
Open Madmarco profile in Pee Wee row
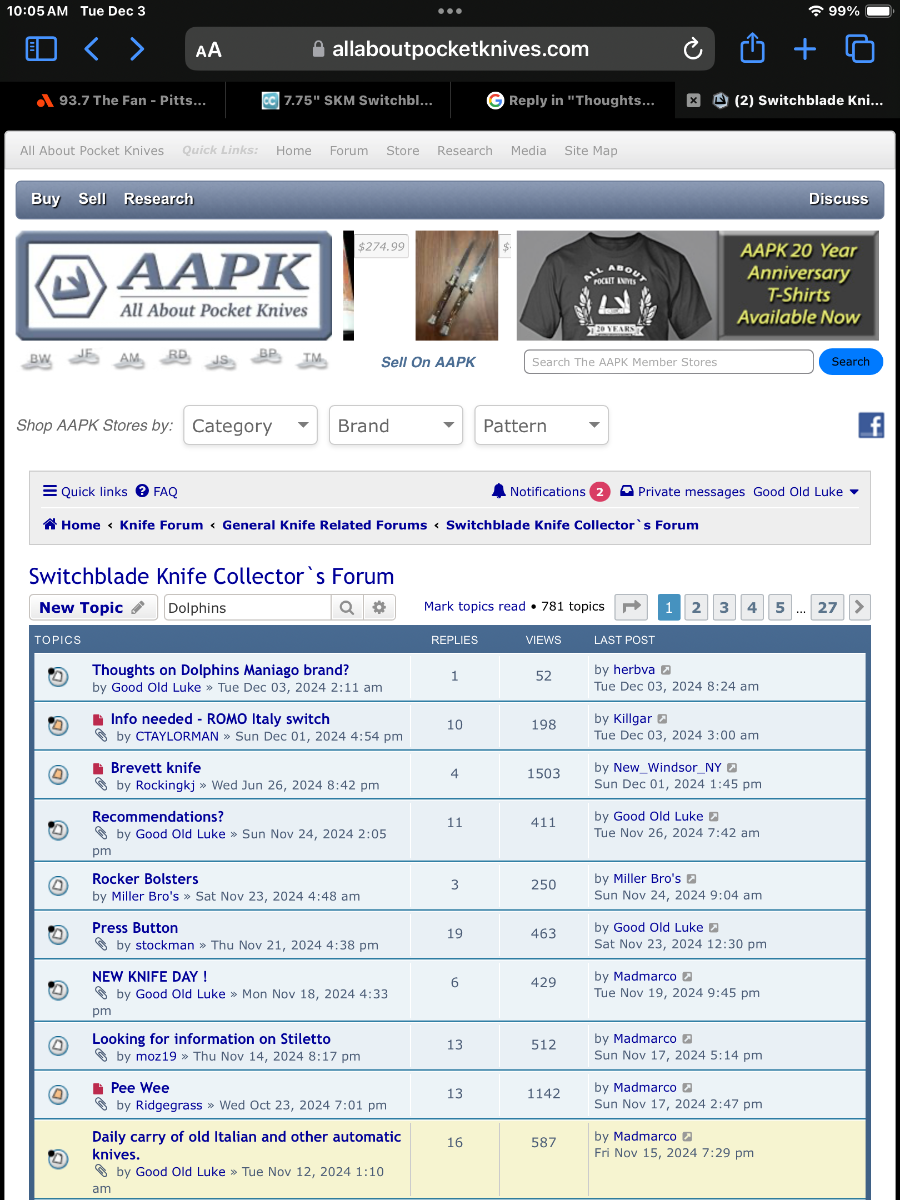point(645,1088)
